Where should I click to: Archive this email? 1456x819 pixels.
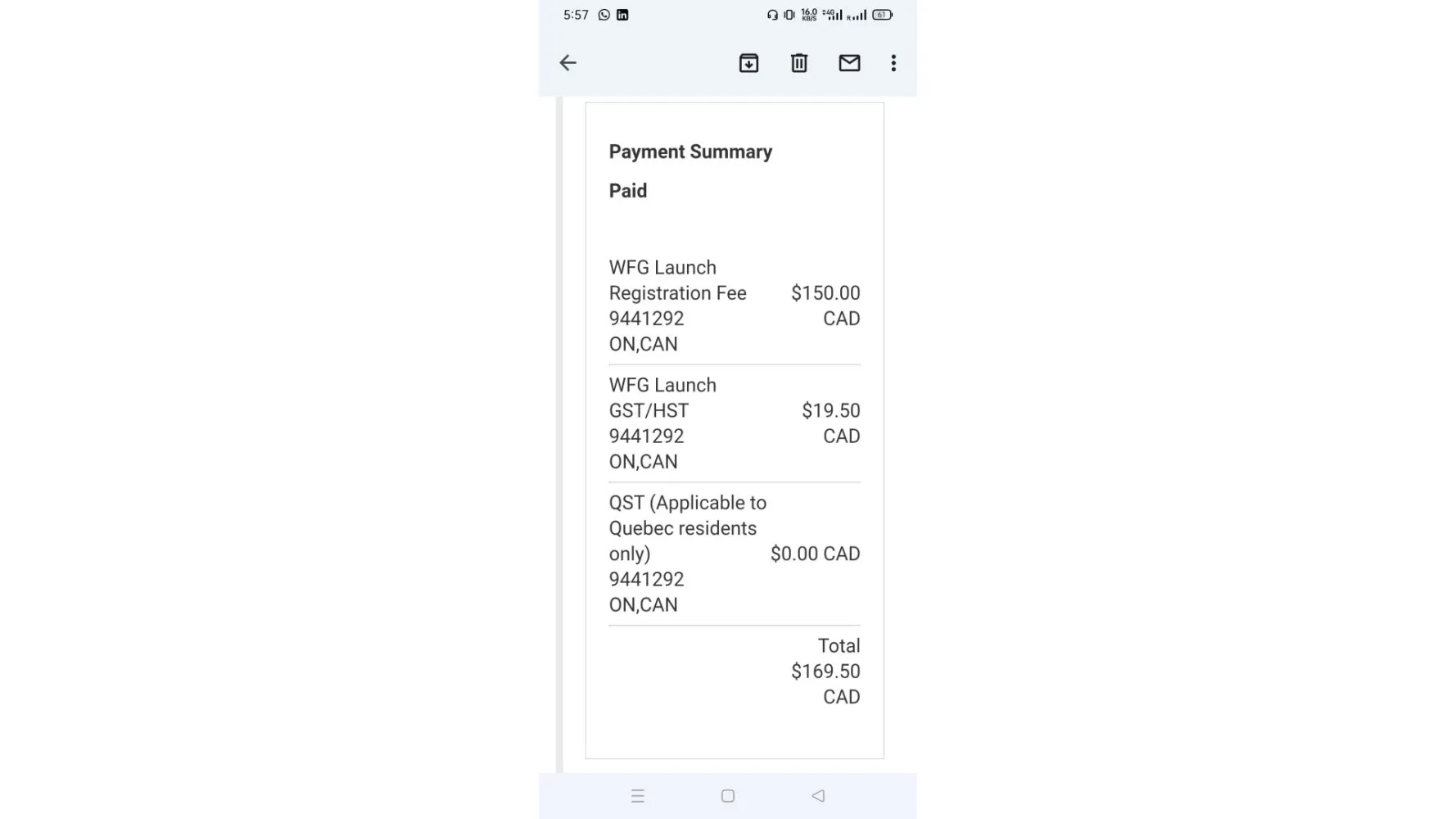point(748,63)
